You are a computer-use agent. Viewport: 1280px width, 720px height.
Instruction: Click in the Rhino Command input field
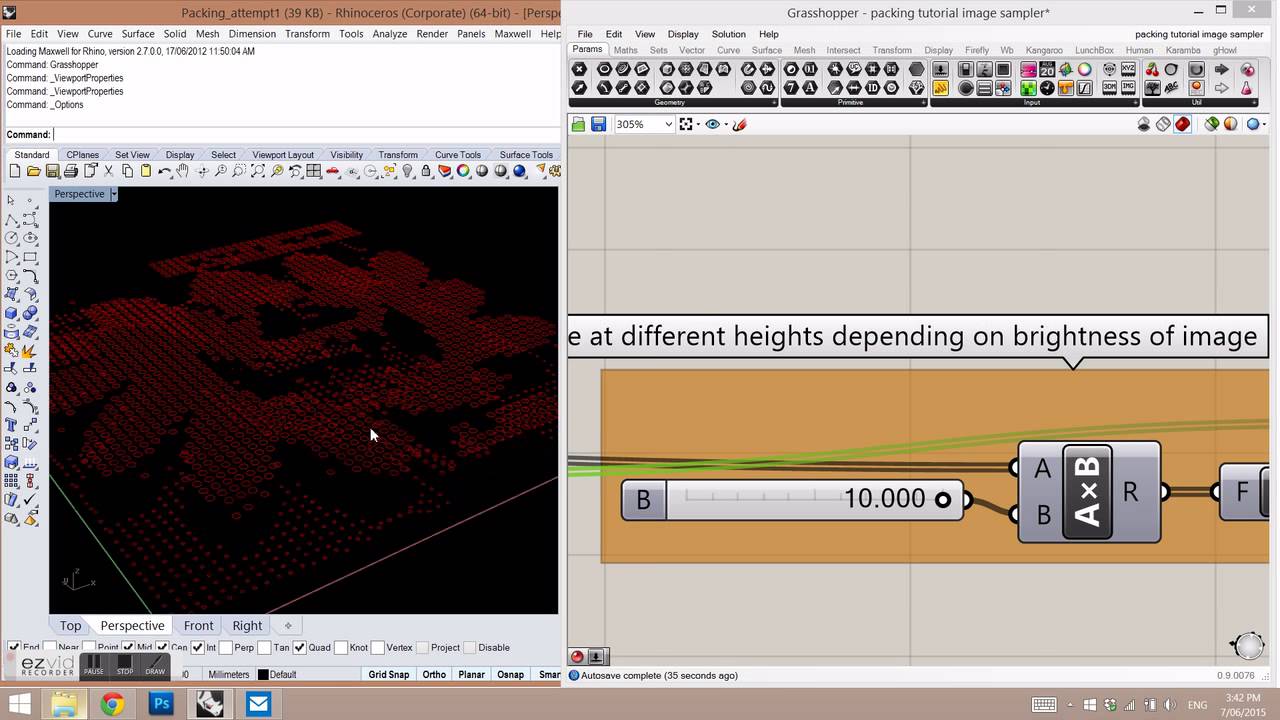pyautogui.click(x=305, y=135)
